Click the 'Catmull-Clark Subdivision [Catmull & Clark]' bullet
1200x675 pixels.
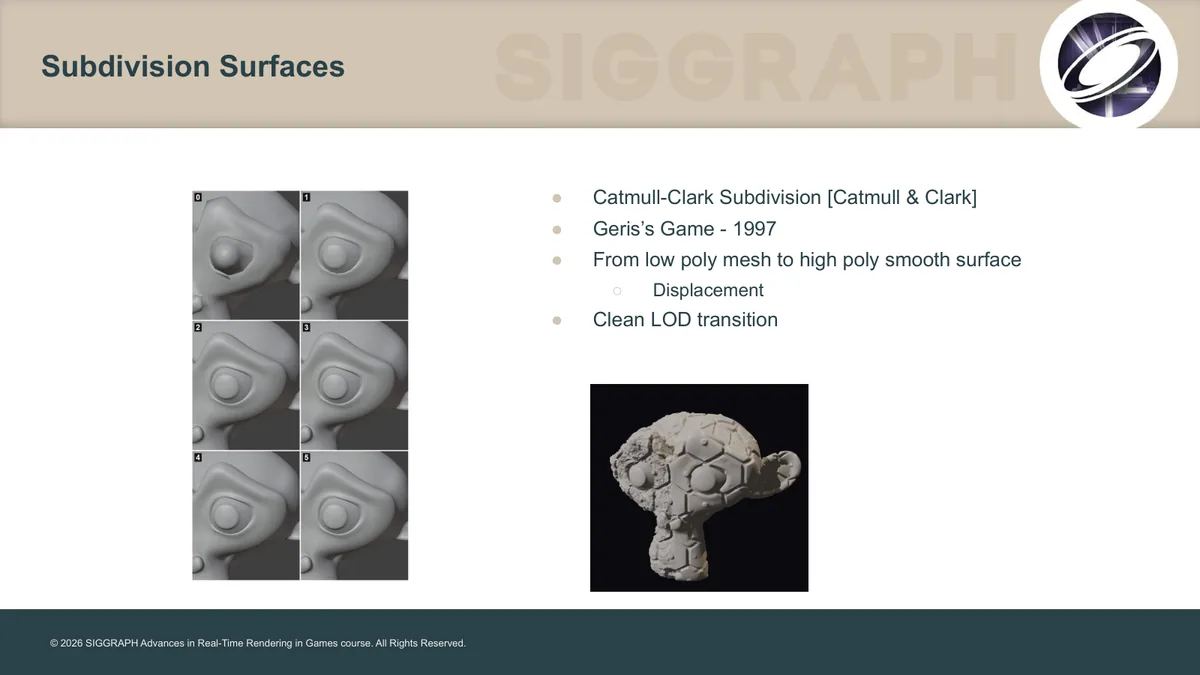(785, 197)
